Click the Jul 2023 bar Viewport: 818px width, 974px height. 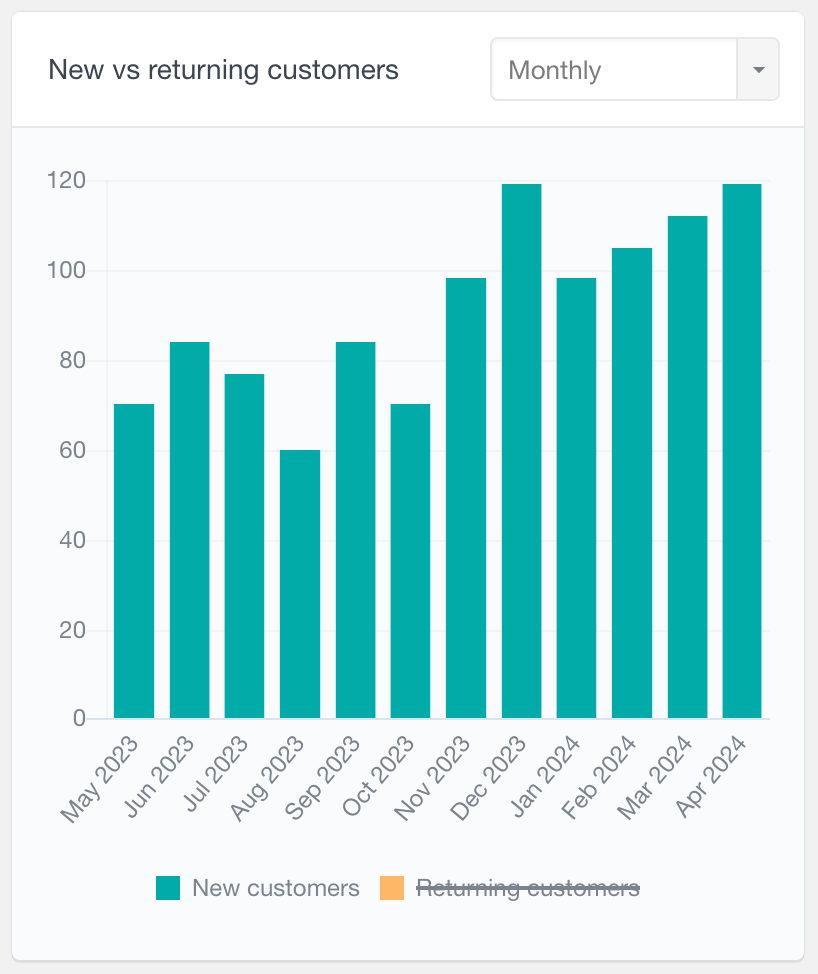coord(245,545)
